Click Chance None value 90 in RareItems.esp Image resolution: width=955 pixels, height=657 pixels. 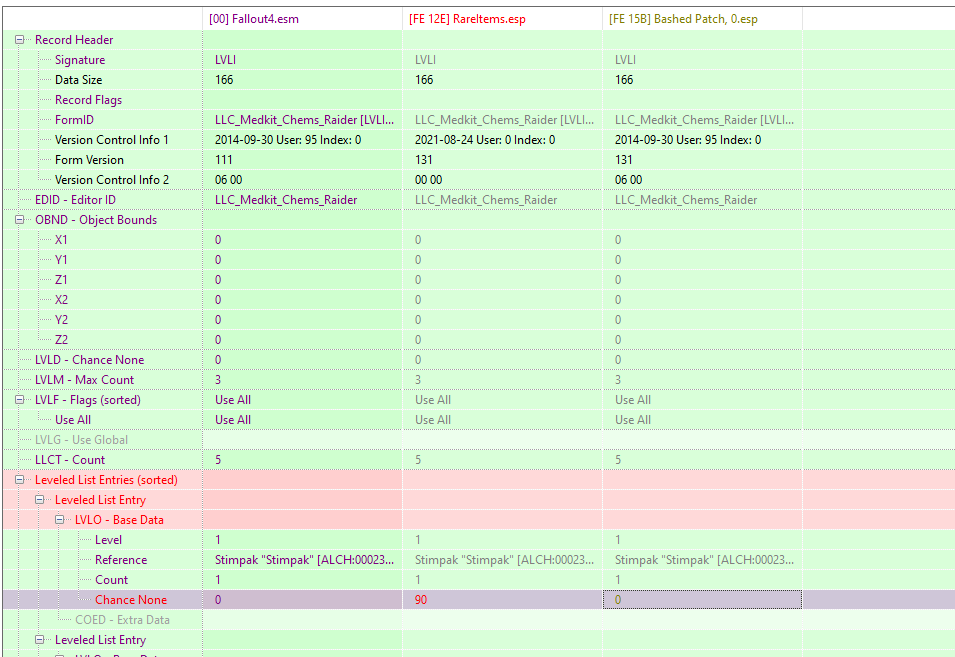click(x=421, y=600)
